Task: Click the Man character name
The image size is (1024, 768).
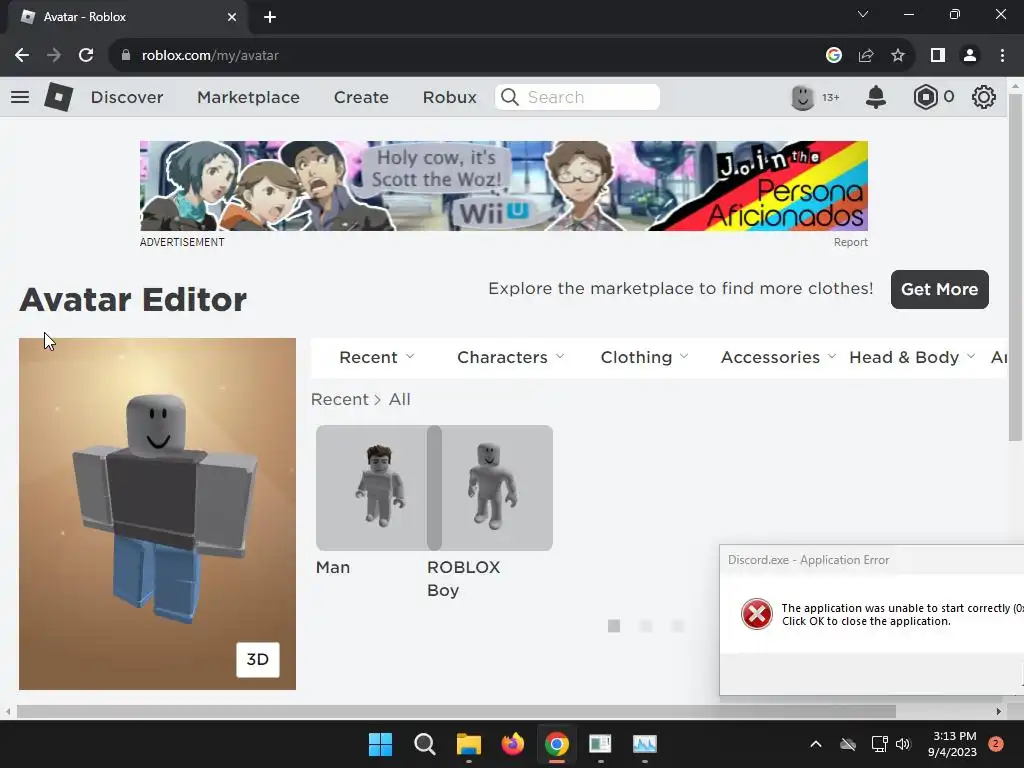Action: click(333, 568)
